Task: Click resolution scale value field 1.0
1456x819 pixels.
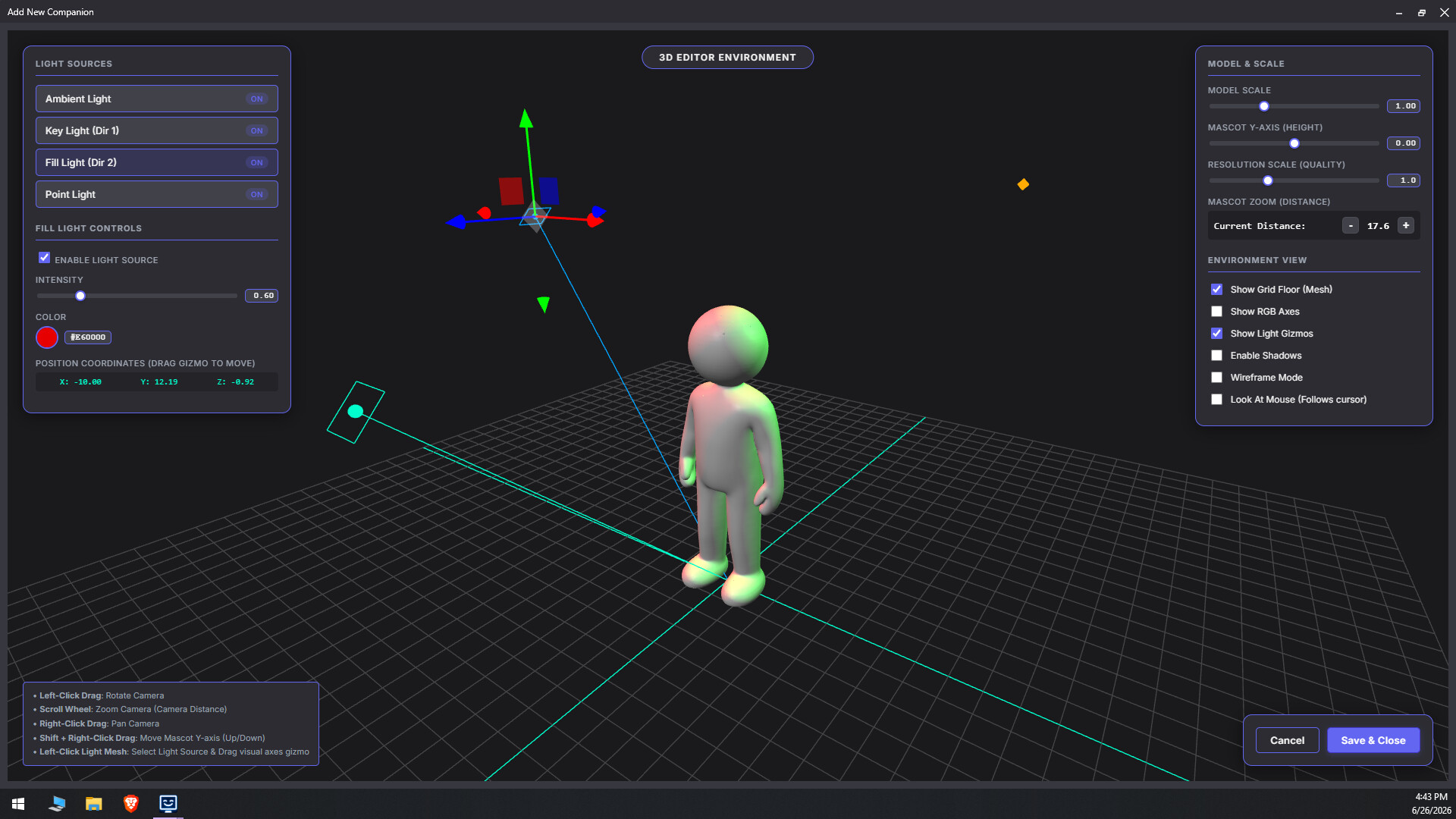Action: [x=1404, y=180]
